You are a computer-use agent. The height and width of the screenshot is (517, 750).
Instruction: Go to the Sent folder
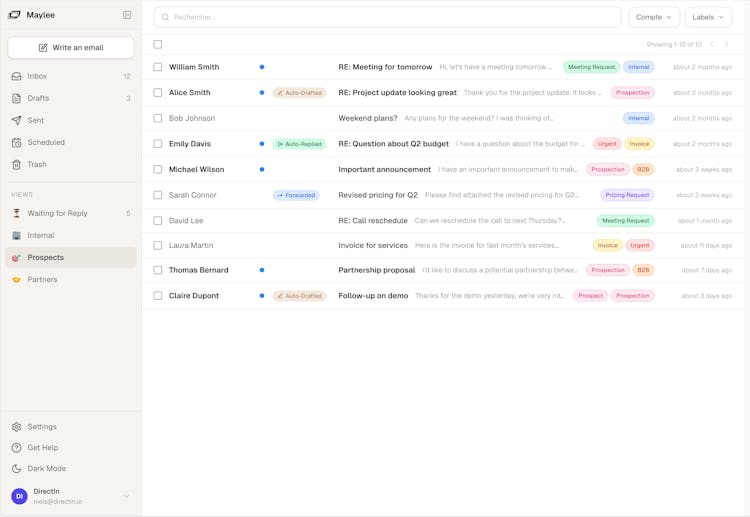[x=36, y=120]
